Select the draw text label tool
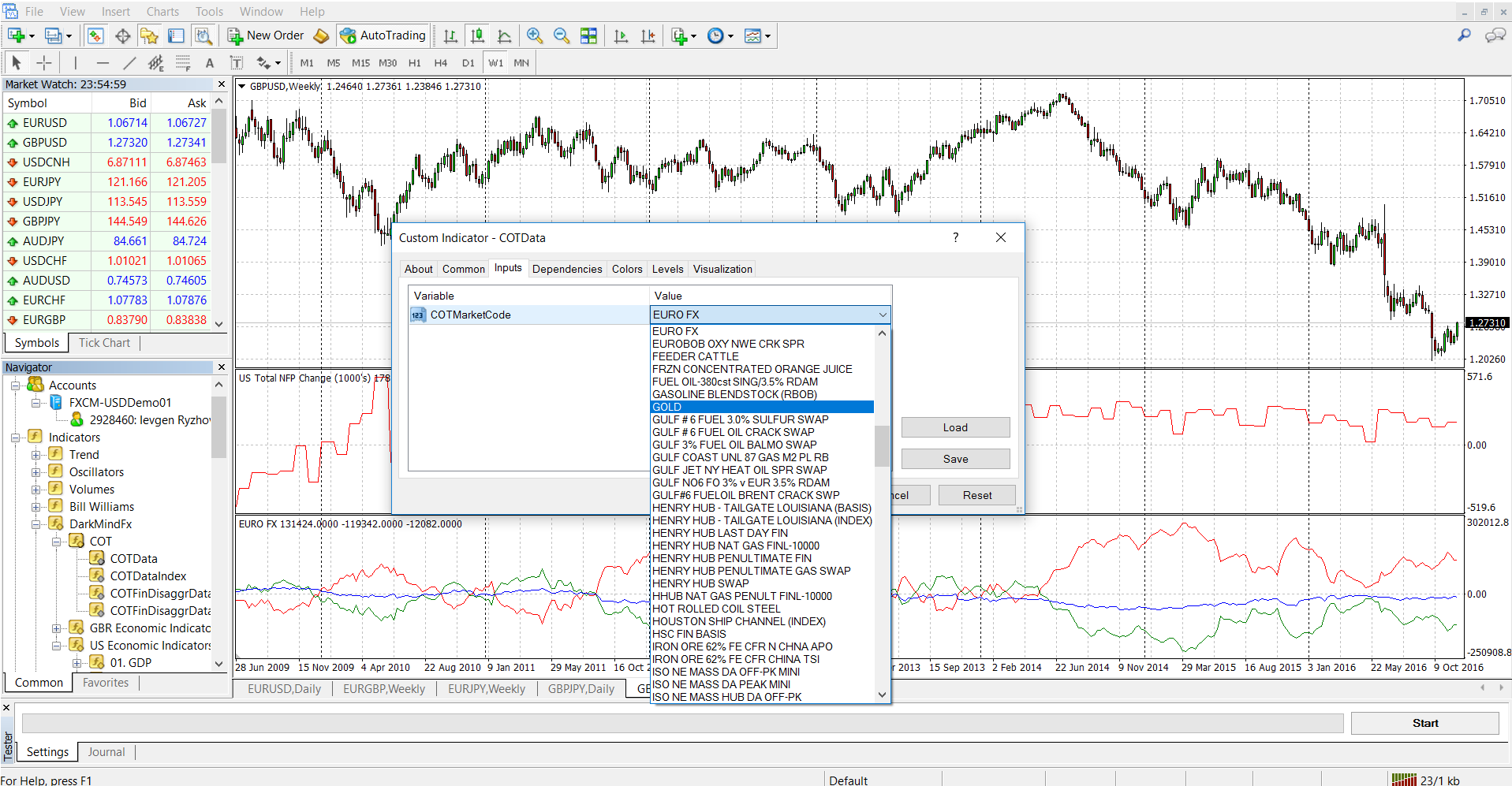The image size is (1512, 786). [236, 63]
